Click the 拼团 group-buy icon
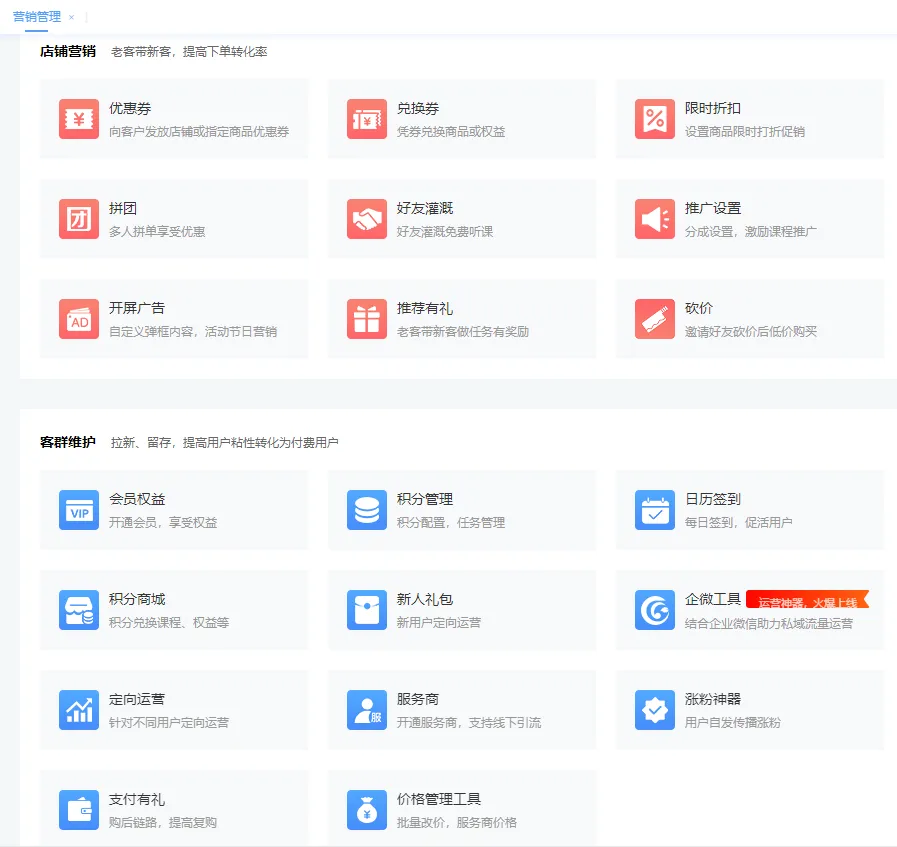This screenshot has width=897, height=847. tap(79, 219)
